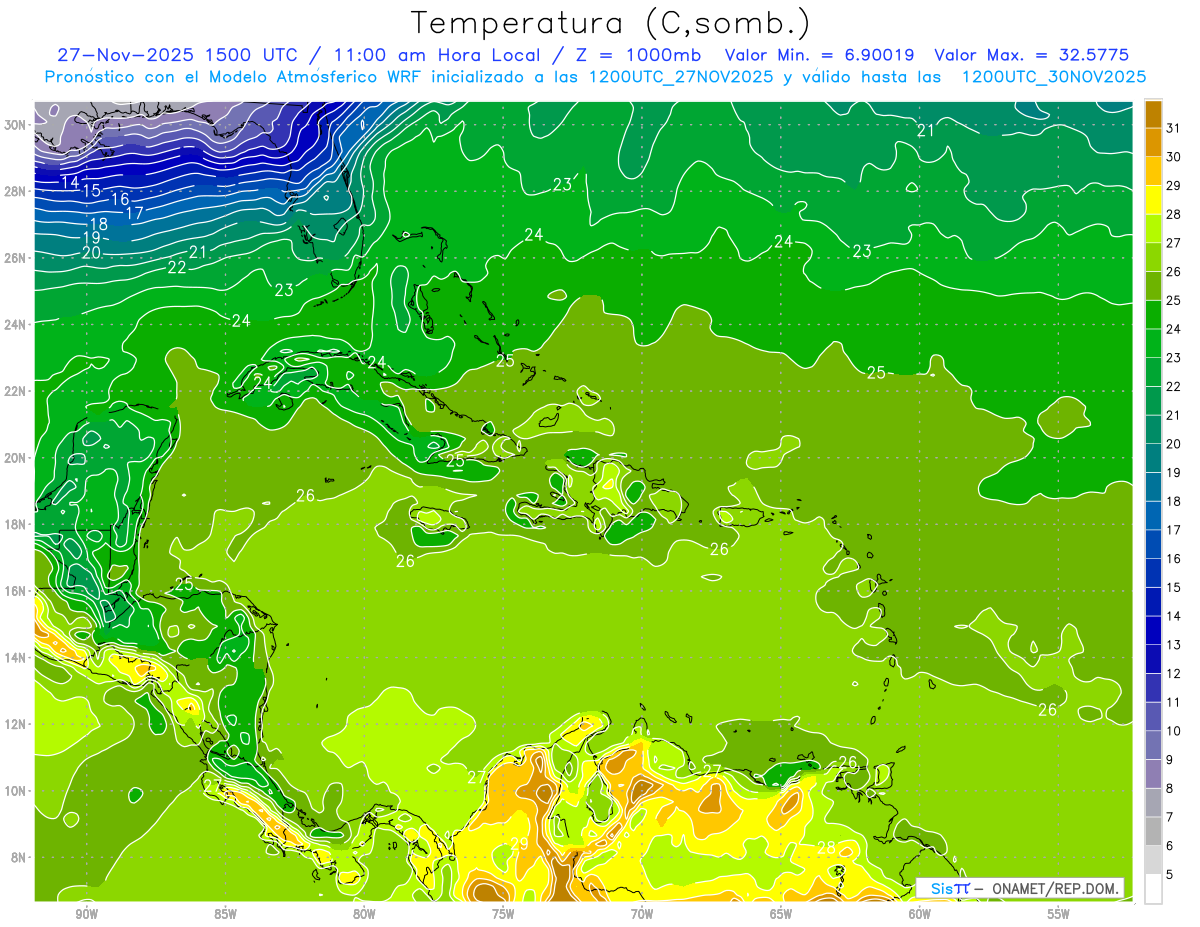Click the "Temperatura (C,somb.)" map title
1200x927 pixels.
pyautogui.click(x=611, y=24)
